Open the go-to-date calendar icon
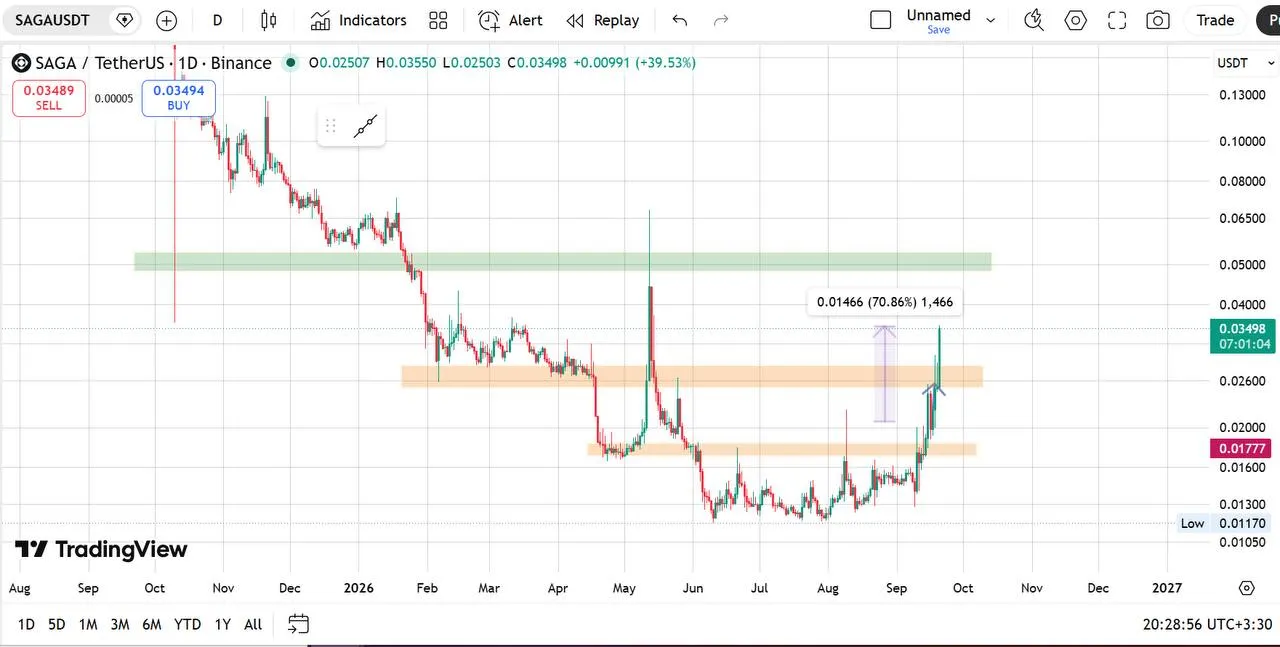 pos(298,624)
